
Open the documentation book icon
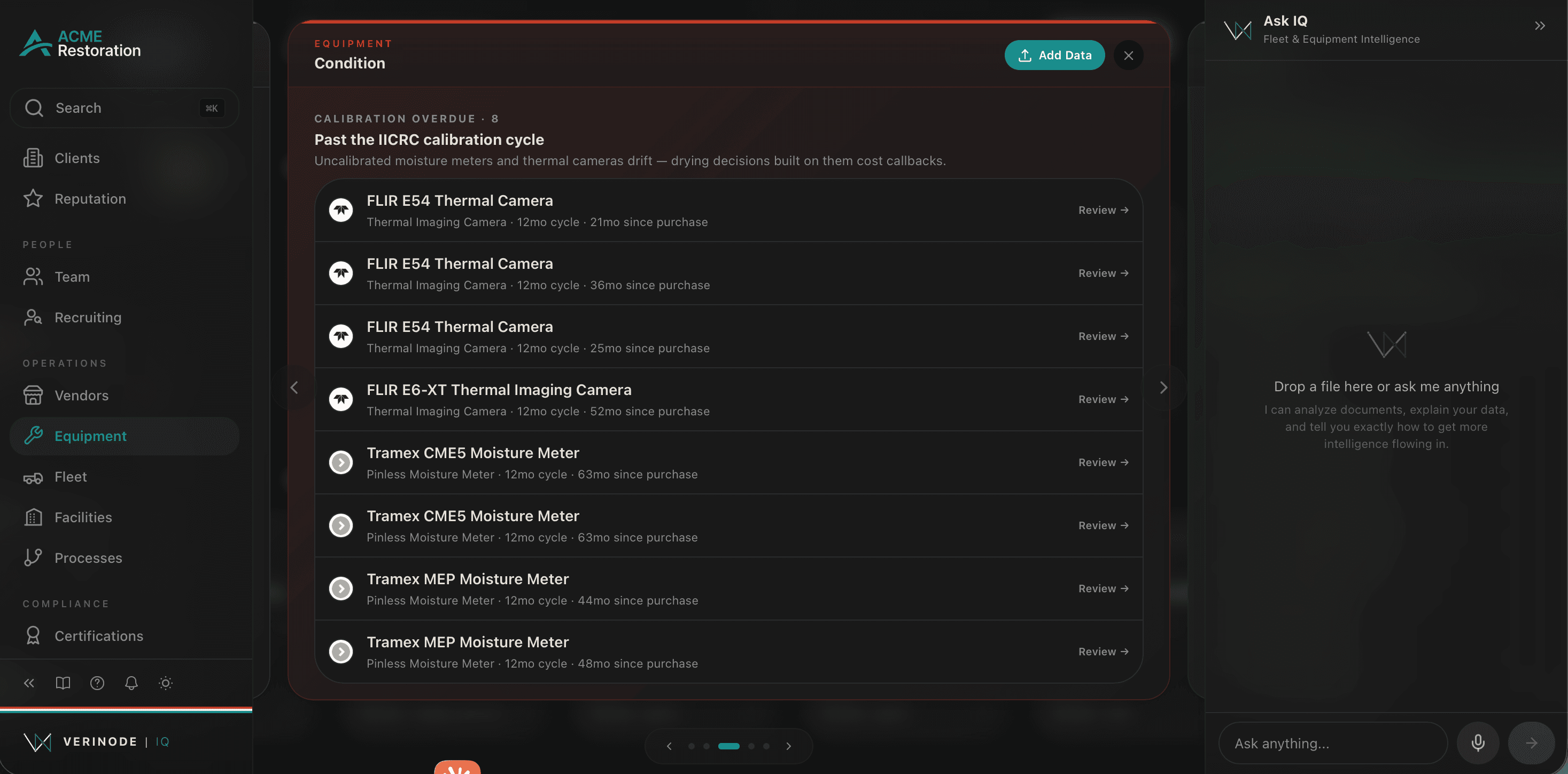(63, 683)
